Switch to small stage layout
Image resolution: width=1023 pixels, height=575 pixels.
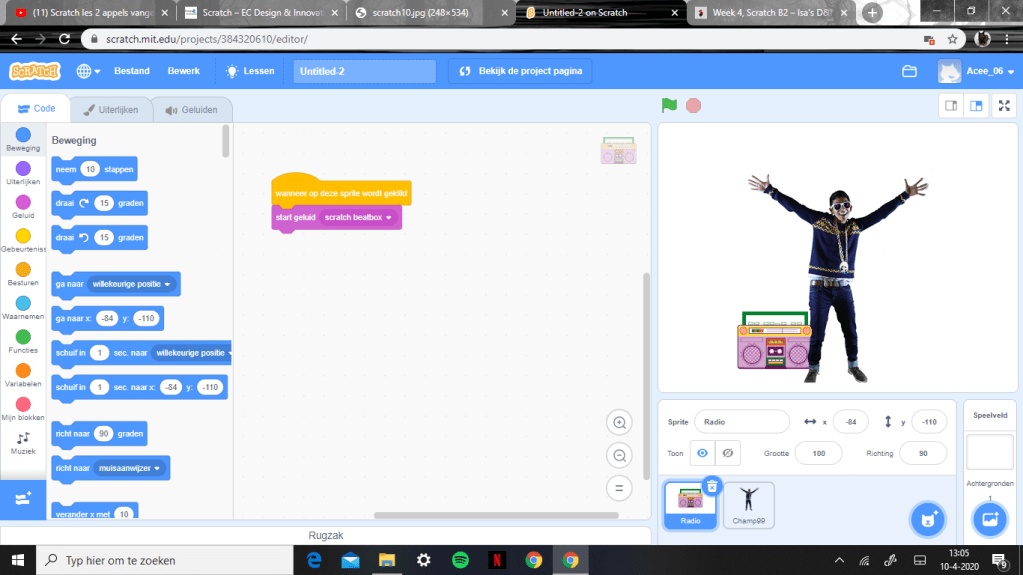[x=952, y=106]
